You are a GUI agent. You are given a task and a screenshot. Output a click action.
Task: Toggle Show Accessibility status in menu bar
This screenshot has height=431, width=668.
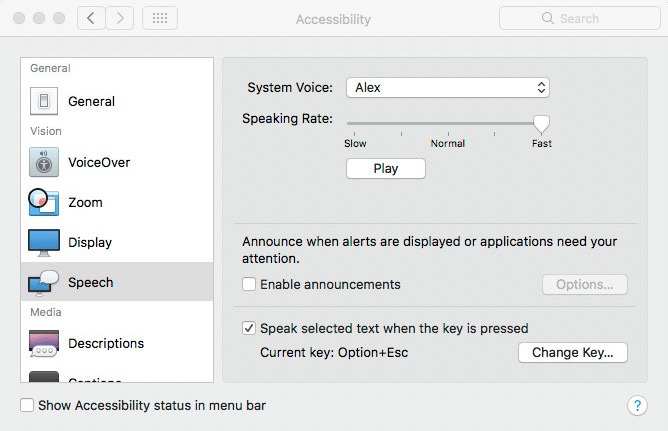click(x=28, y=405)
